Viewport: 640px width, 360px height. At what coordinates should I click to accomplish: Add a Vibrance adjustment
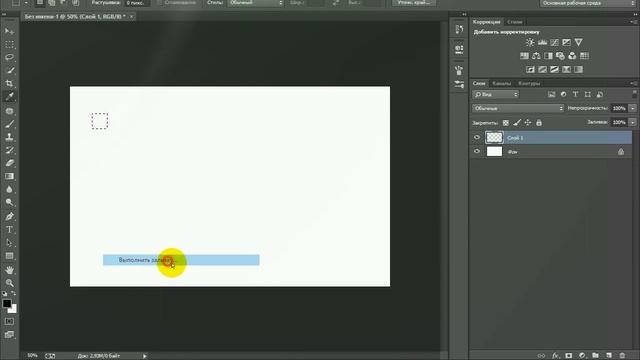[578, 42]
